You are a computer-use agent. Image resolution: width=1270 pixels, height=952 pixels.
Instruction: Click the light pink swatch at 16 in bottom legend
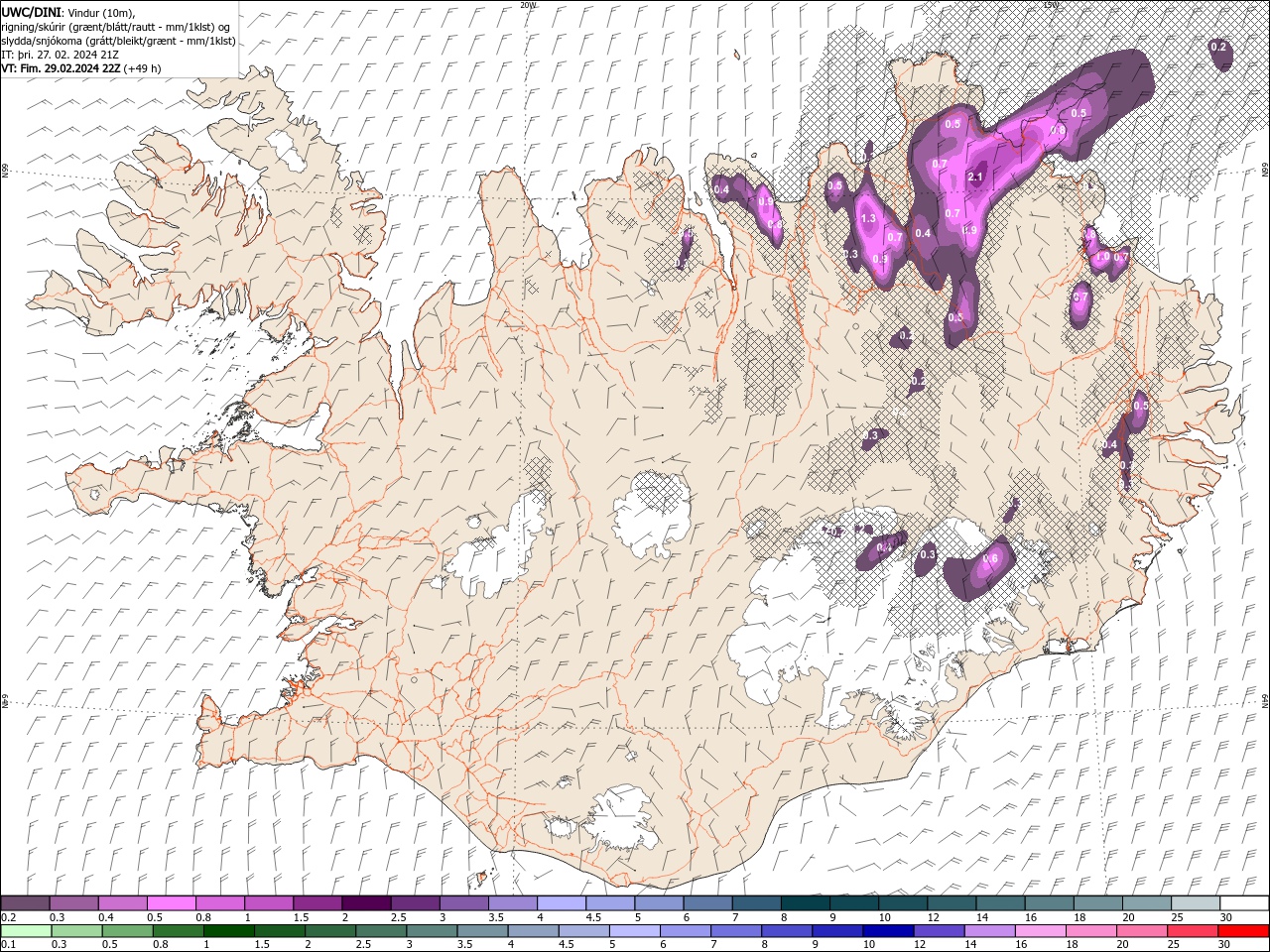tap(1039, 931)
